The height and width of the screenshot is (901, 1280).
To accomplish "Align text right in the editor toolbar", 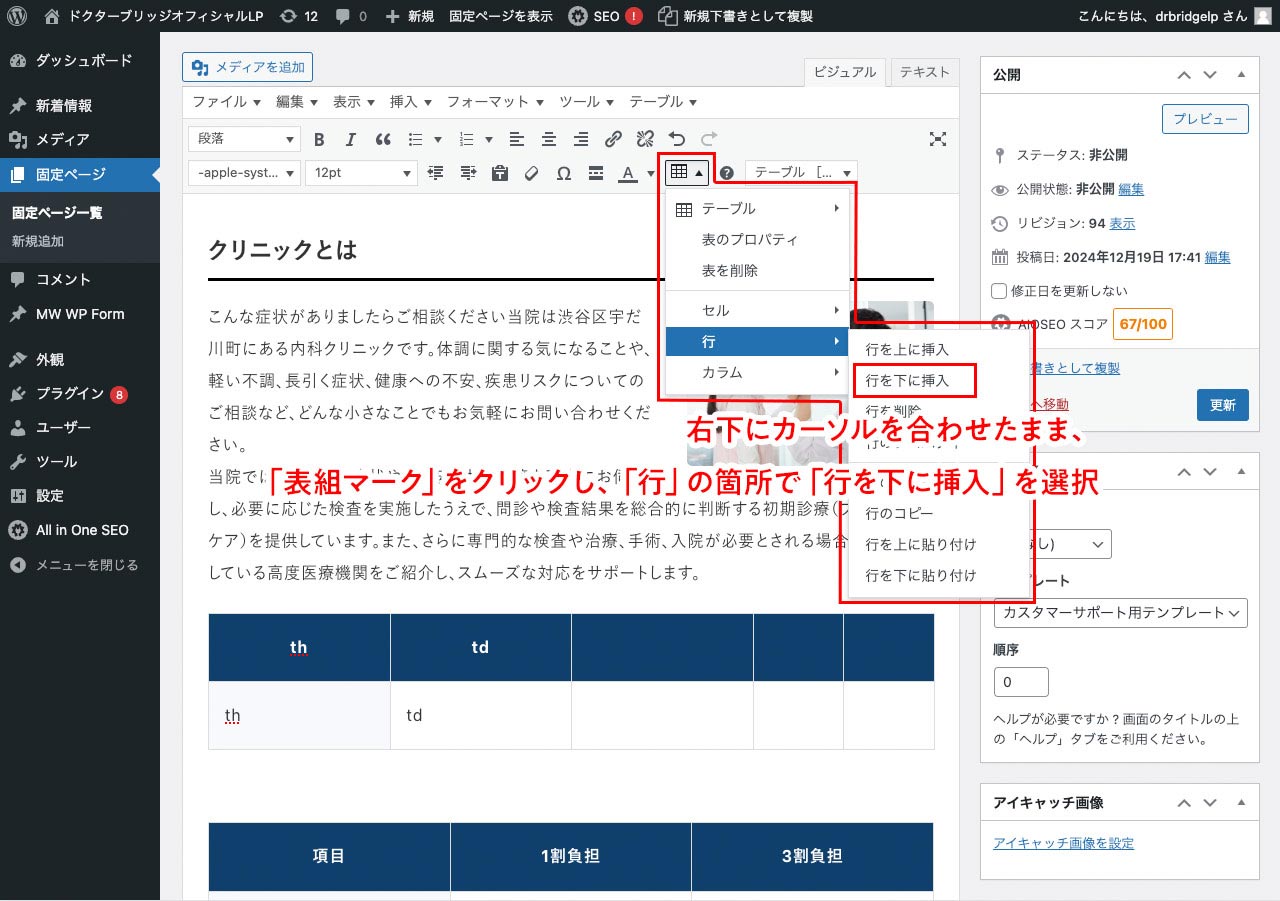I will (581, 140).
